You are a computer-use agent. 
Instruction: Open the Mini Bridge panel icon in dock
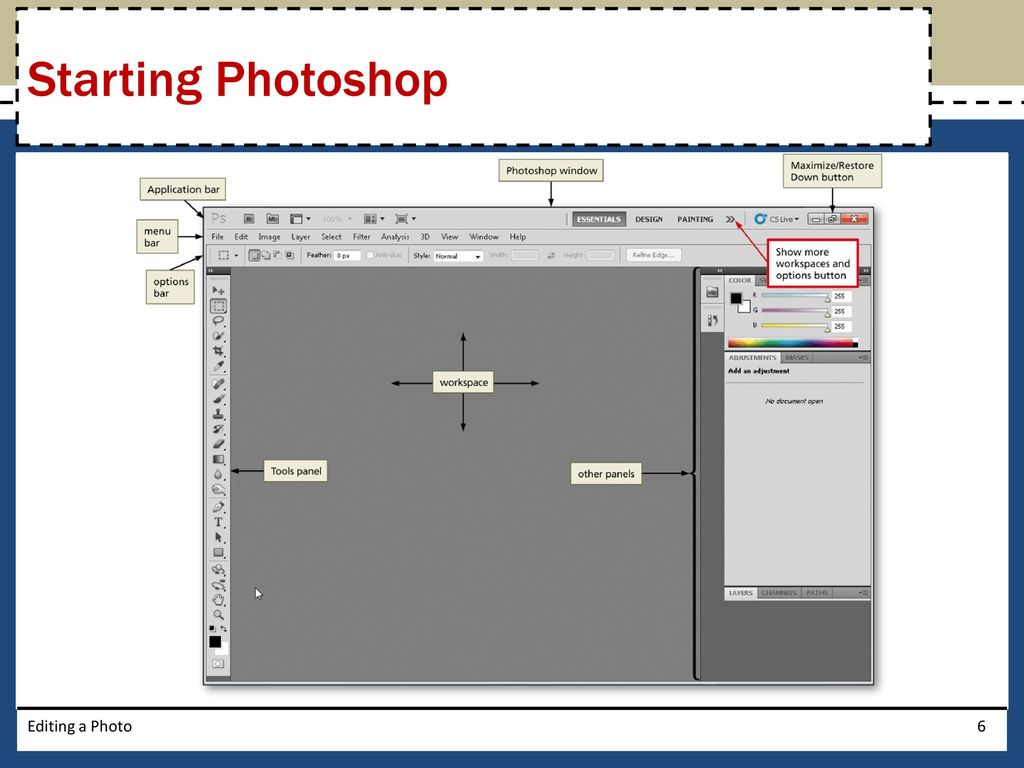tap(712, 292)
